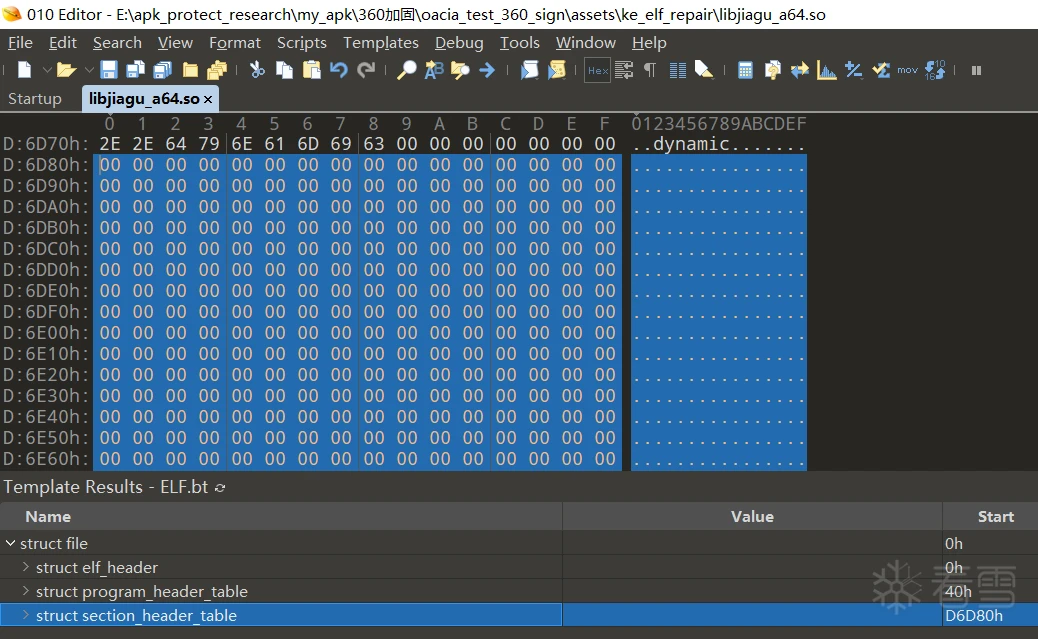
Task: Open the Format menu
Action: (235, 42)
